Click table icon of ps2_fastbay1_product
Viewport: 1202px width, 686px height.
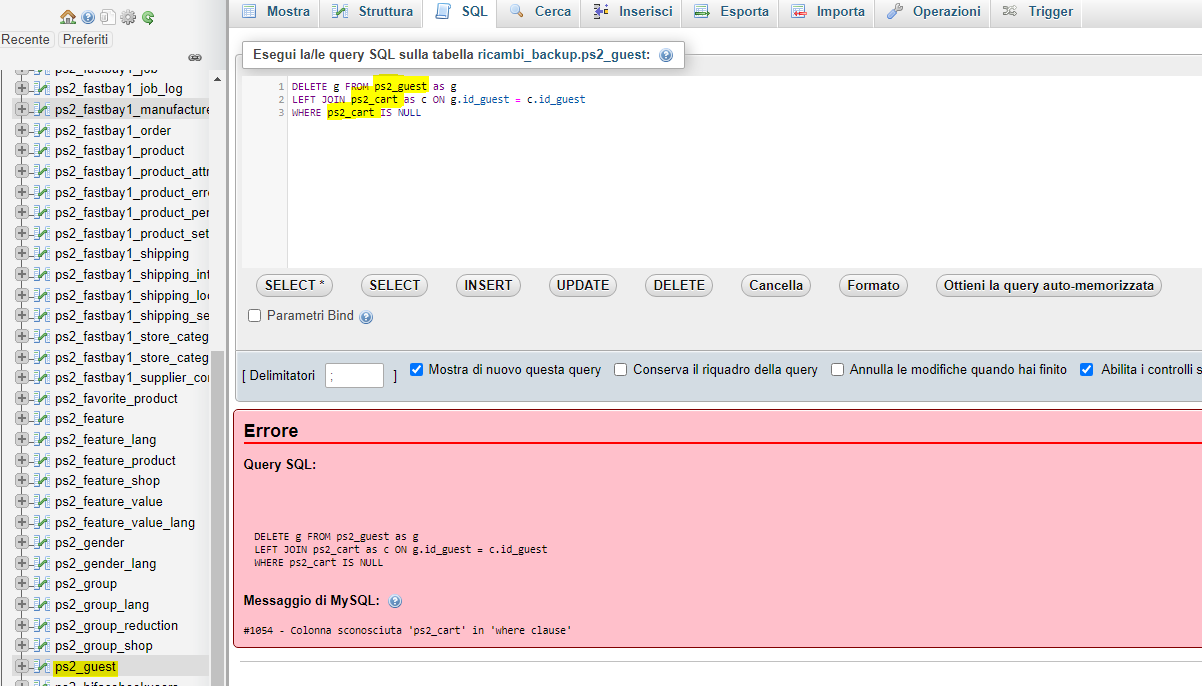coord(41,150)
